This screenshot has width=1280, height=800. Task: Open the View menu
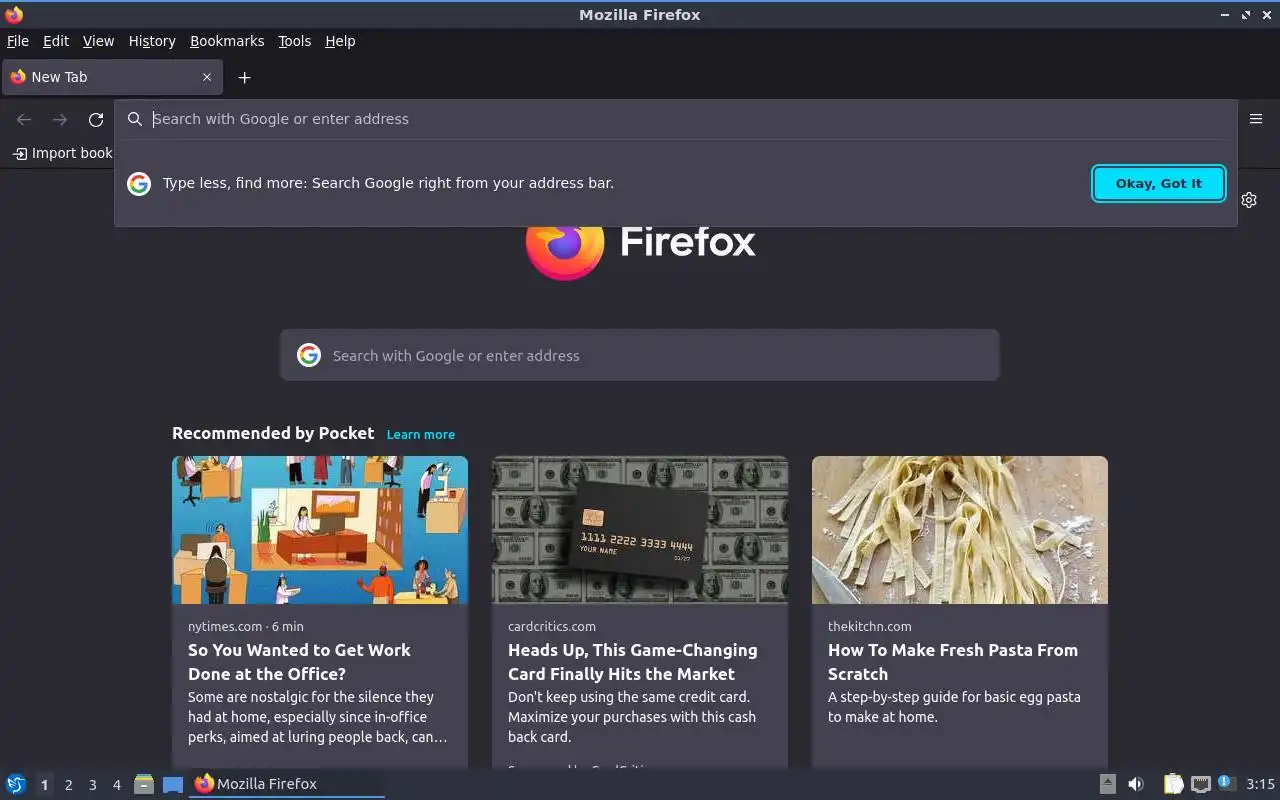[x=98, y=41]
